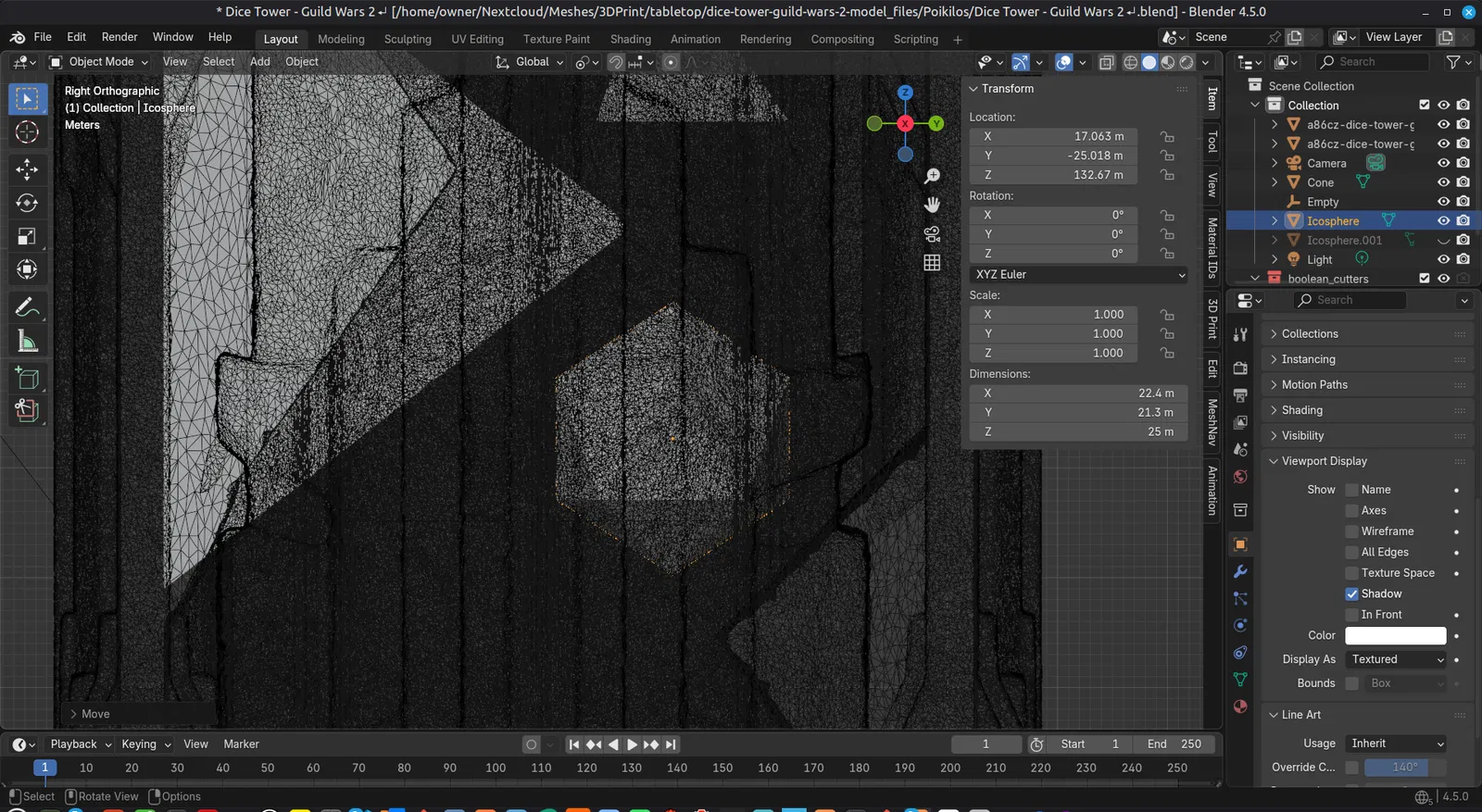1482x812 pixels.
Task: Activate the Annotate pencil tool
Action: click(x=27, y=307)
